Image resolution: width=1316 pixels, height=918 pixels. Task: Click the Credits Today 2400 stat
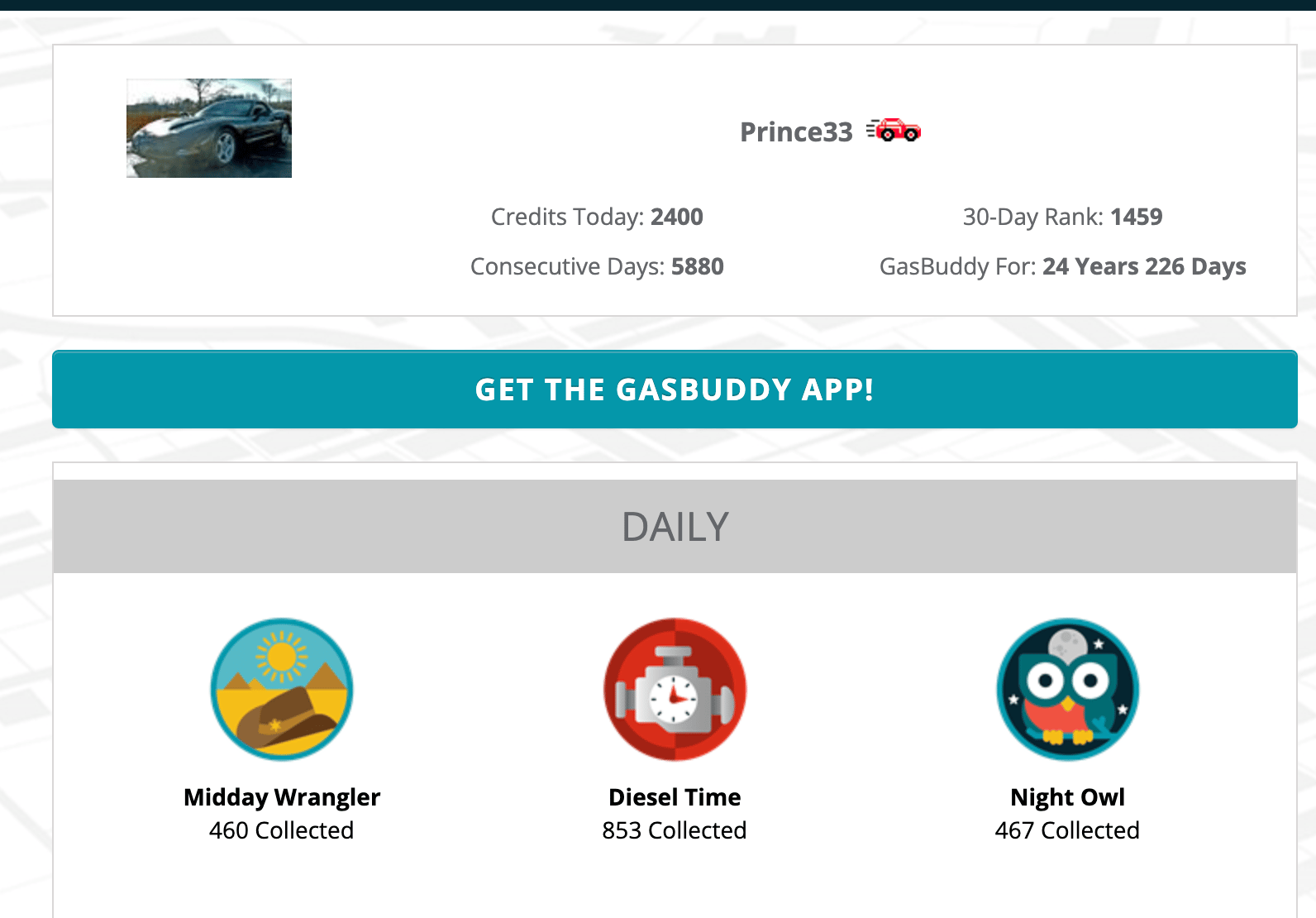[x=597, y=217]
